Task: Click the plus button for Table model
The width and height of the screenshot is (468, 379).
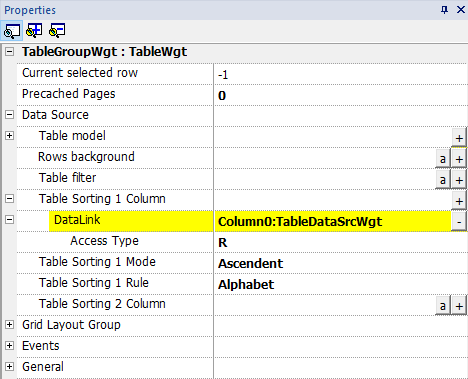Action: (x=459, y=138)
